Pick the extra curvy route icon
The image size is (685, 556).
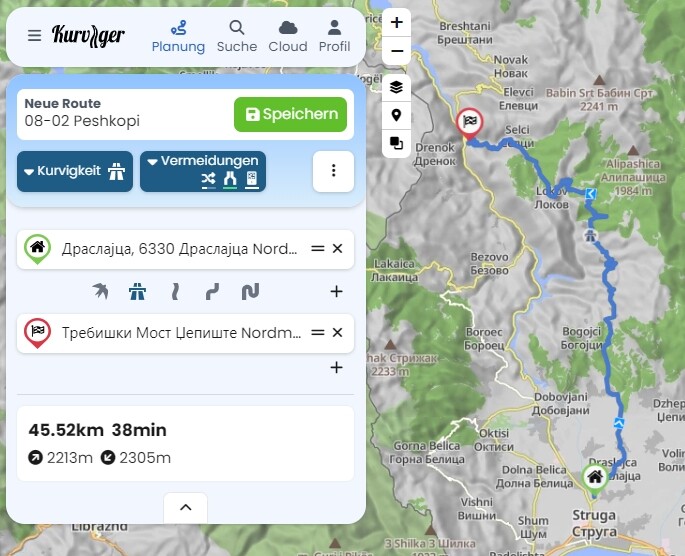pyautogui.click(x=250, y=291)
